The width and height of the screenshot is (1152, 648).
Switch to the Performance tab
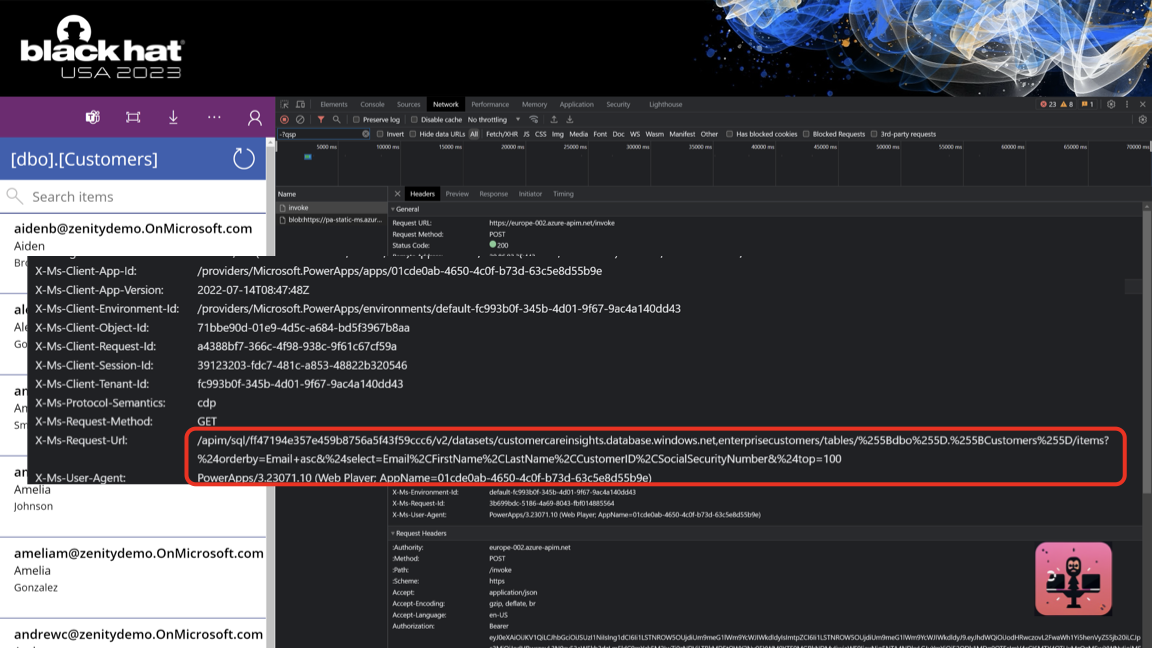tap(490, 104)
